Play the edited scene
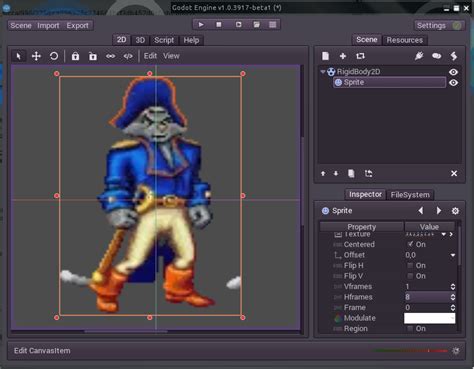 [238, 25]
